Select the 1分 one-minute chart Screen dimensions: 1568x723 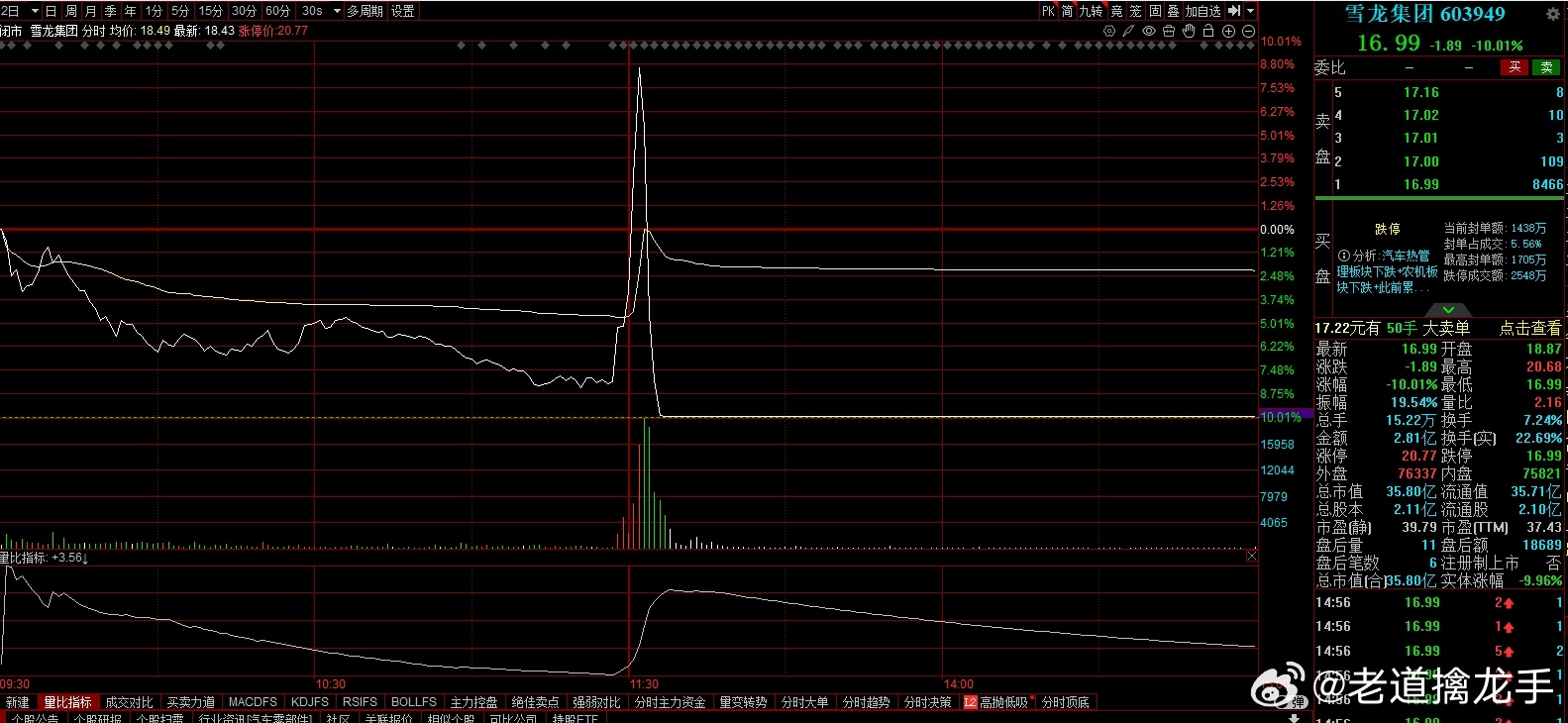pyautogui.click(x=154, y=11)
